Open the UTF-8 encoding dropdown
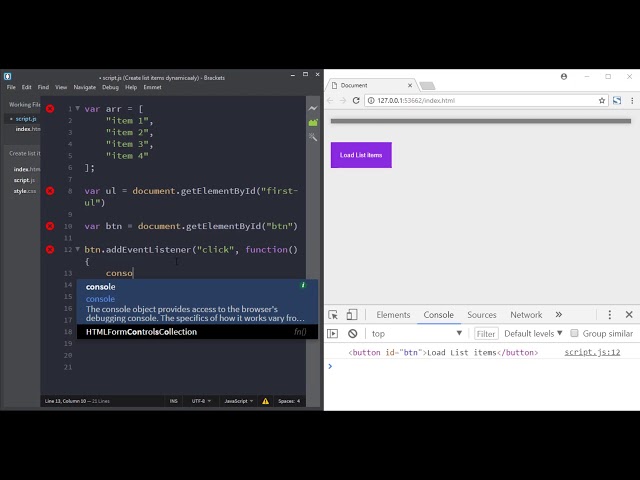This screenshot has height=480, width=640. (x=201, y=401)
